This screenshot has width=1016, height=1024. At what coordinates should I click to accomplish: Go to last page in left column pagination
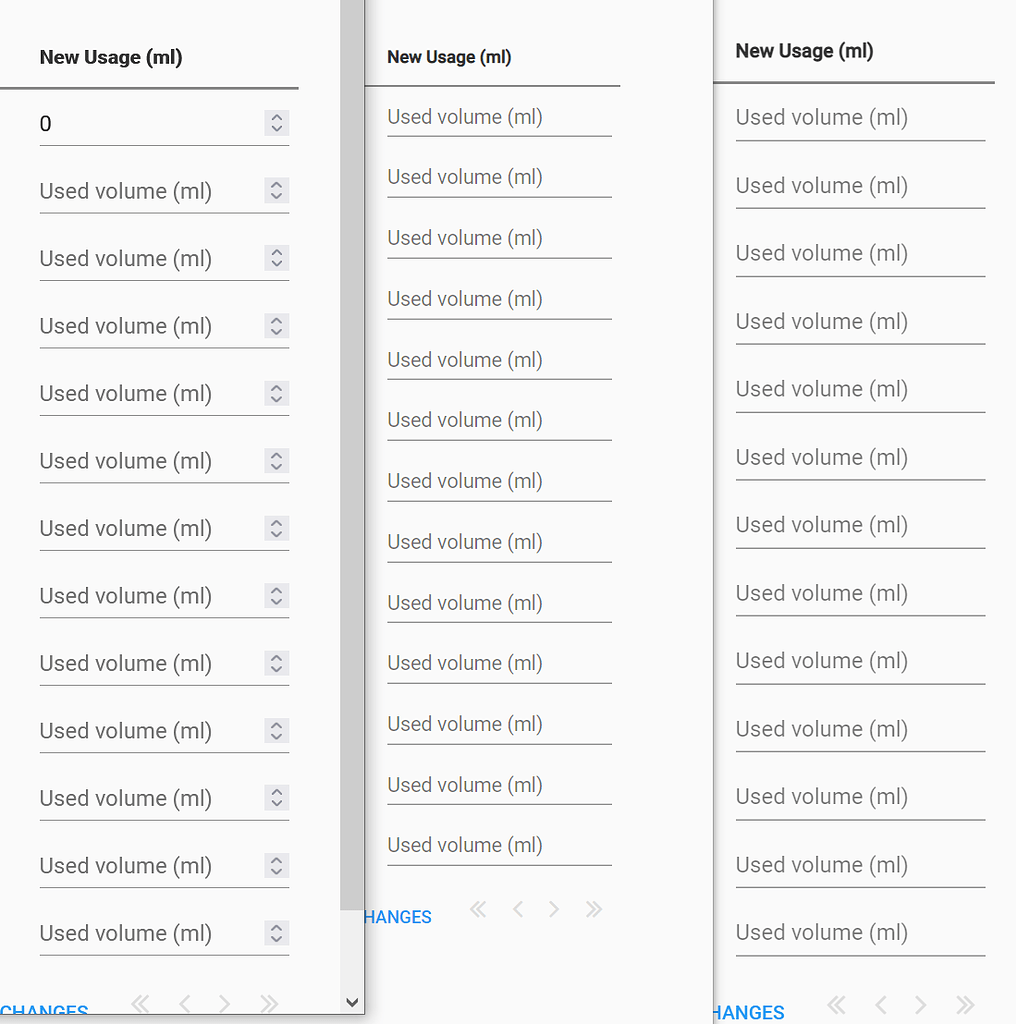click(x=268, y=1004)
